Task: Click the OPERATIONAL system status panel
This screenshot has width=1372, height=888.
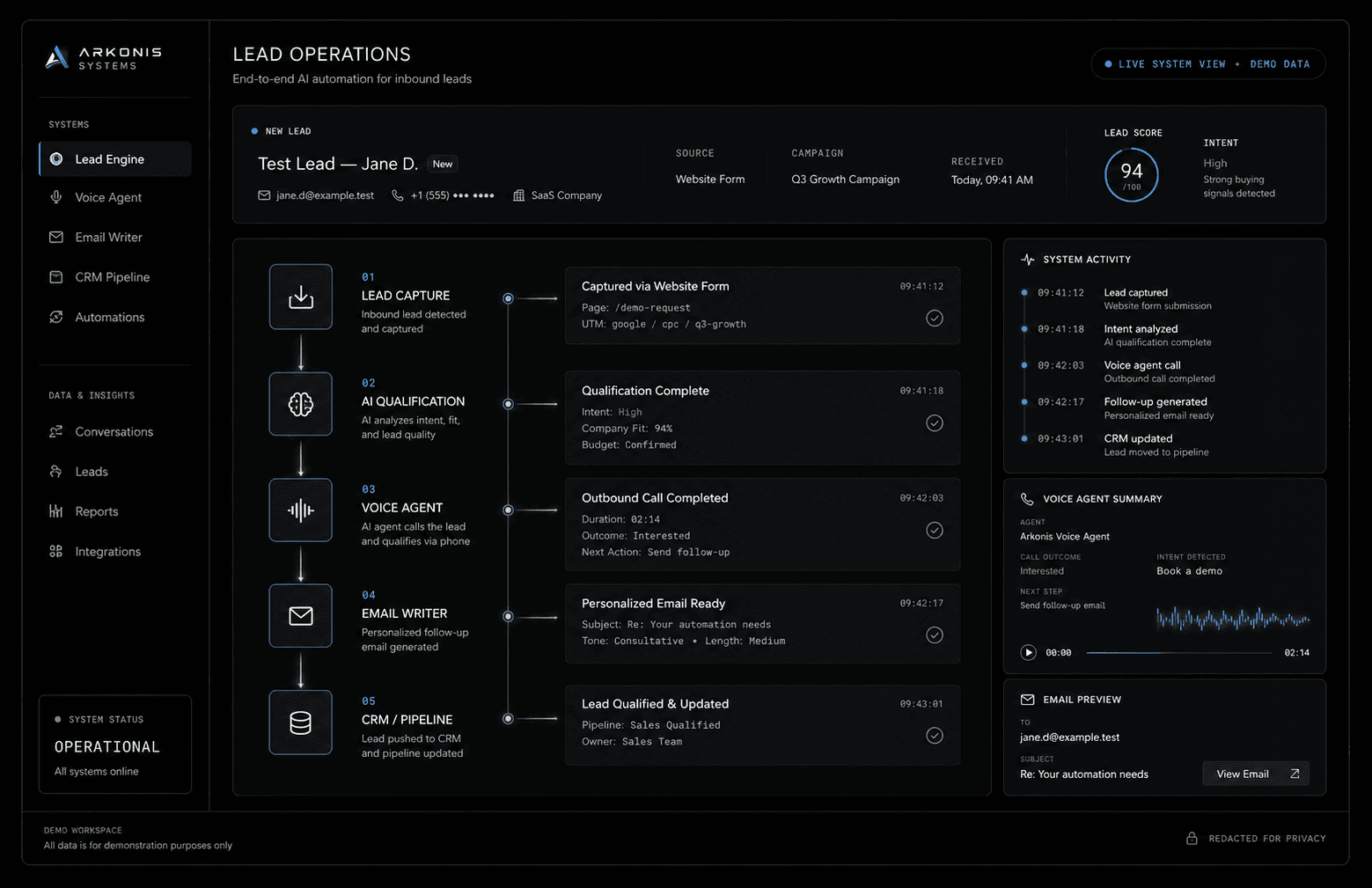Action: [x=115, y=745]
